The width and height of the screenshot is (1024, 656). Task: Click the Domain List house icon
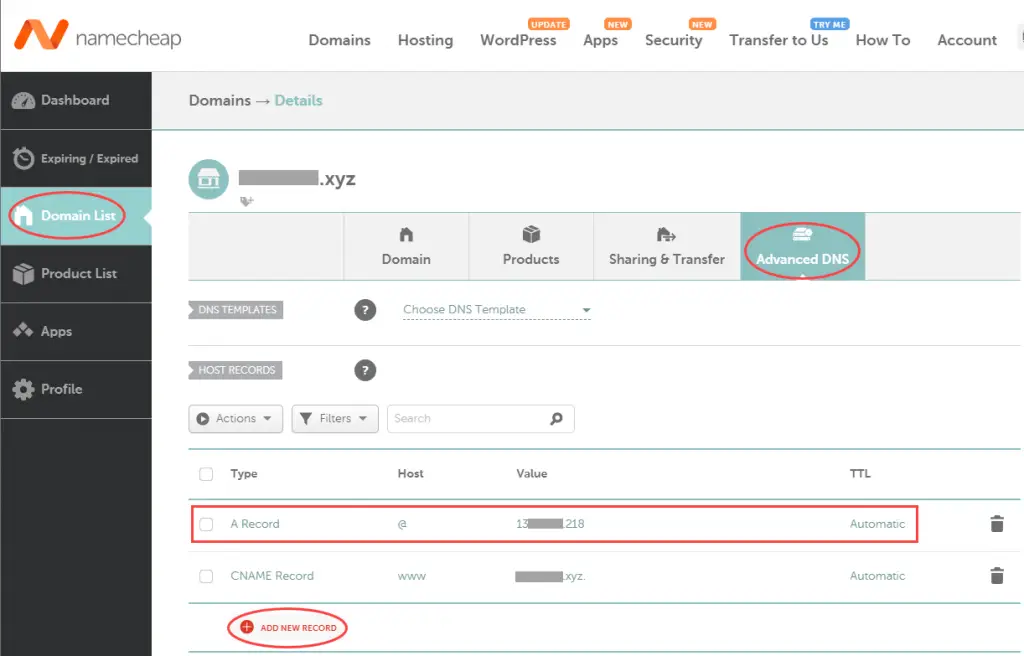[x=24, y=216]
